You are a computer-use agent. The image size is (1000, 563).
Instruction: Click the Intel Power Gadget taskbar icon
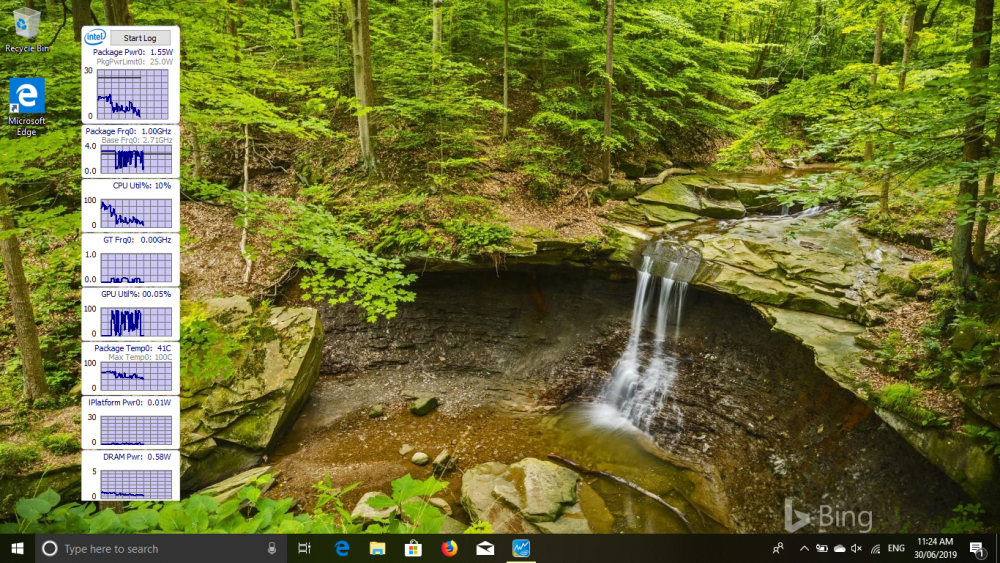[x=521, y=548]
